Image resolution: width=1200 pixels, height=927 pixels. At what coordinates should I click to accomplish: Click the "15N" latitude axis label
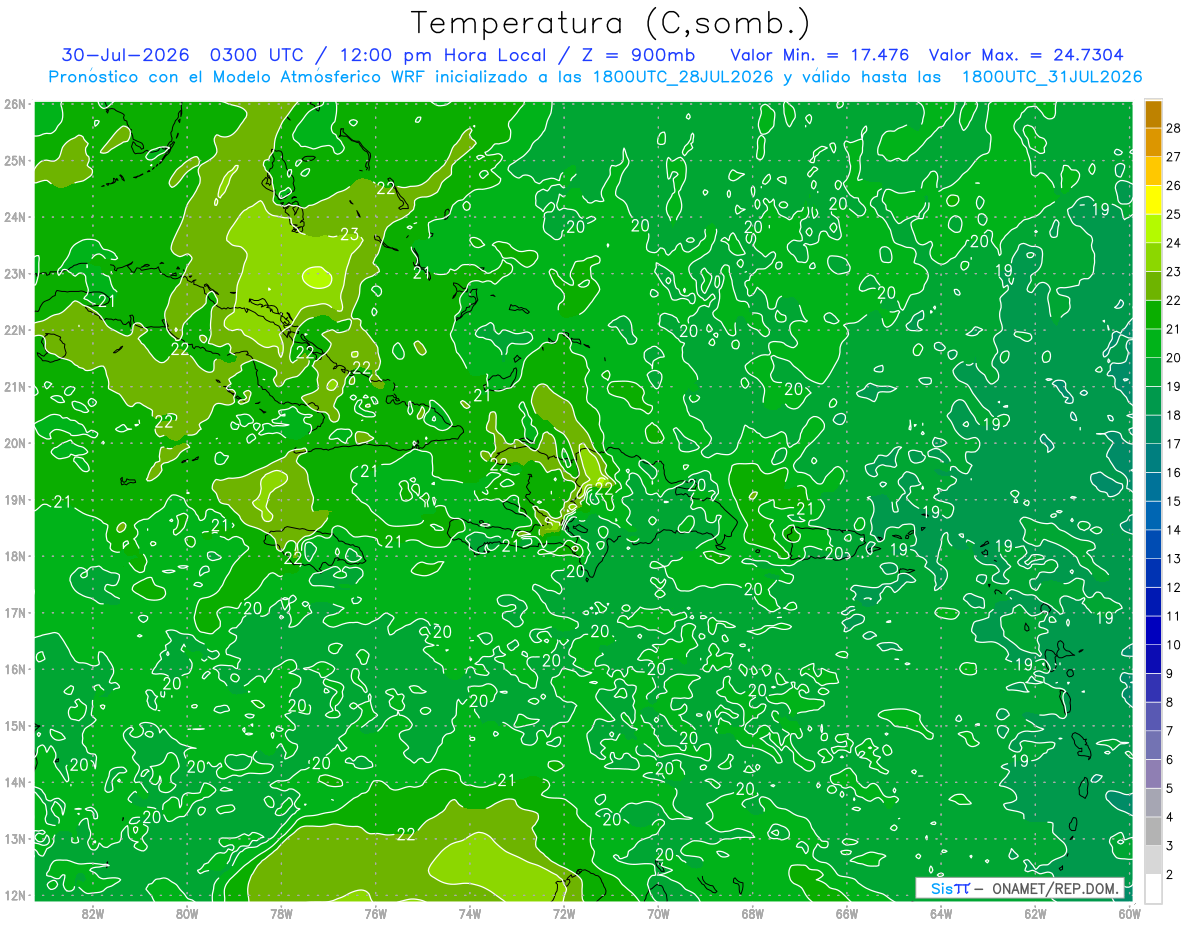pyautogui.click(x=14, y=725)
